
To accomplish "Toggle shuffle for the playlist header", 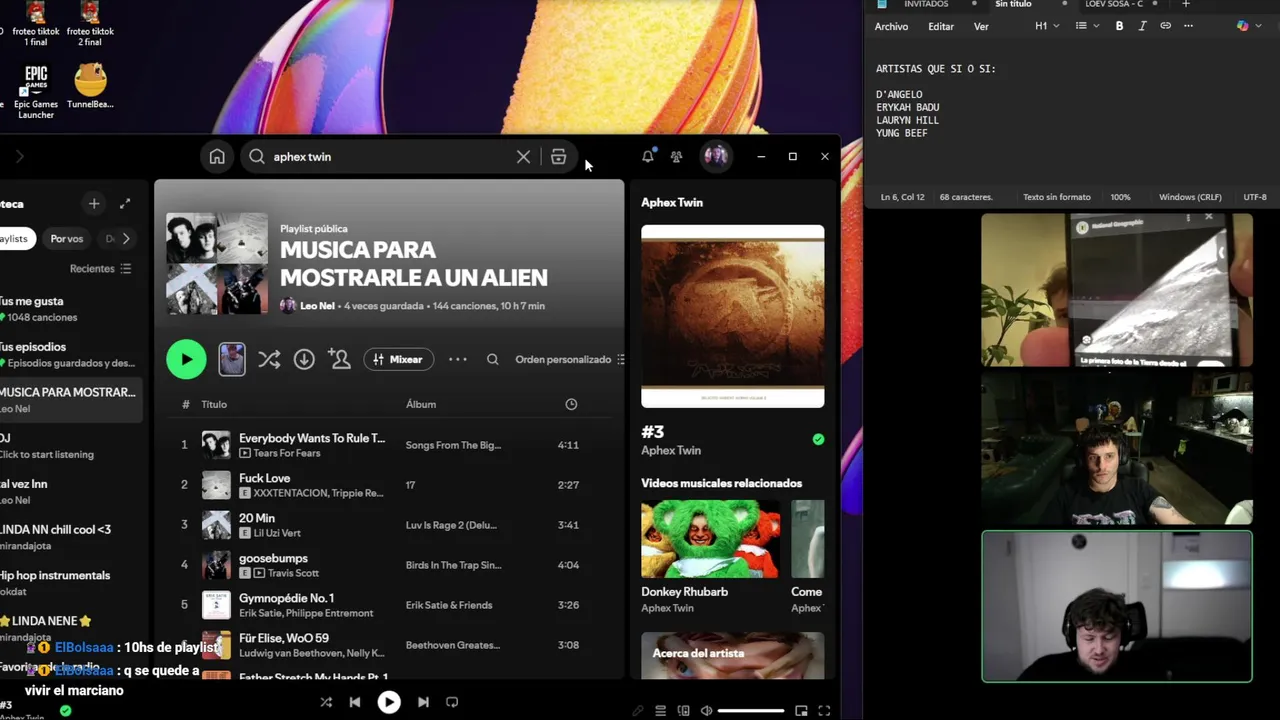I will 269,359.
